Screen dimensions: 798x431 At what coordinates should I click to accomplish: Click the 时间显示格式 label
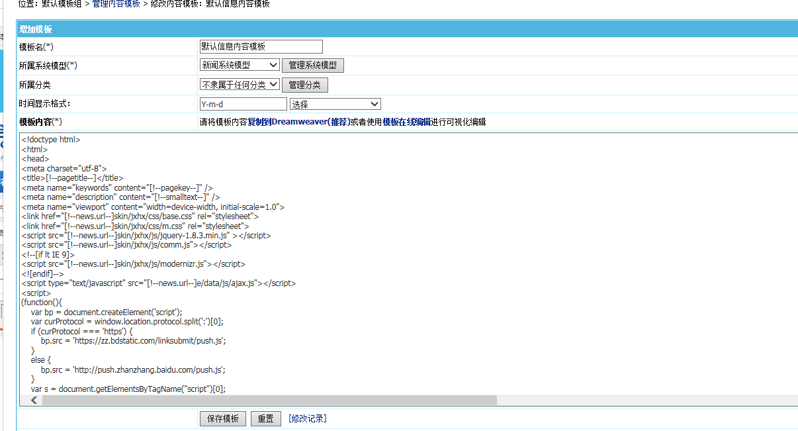click(x=45, y=104)
